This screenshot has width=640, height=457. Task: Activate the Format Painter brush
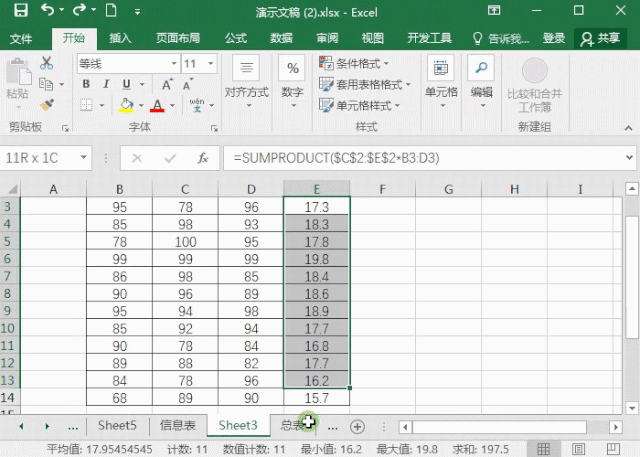pos(47,105)
